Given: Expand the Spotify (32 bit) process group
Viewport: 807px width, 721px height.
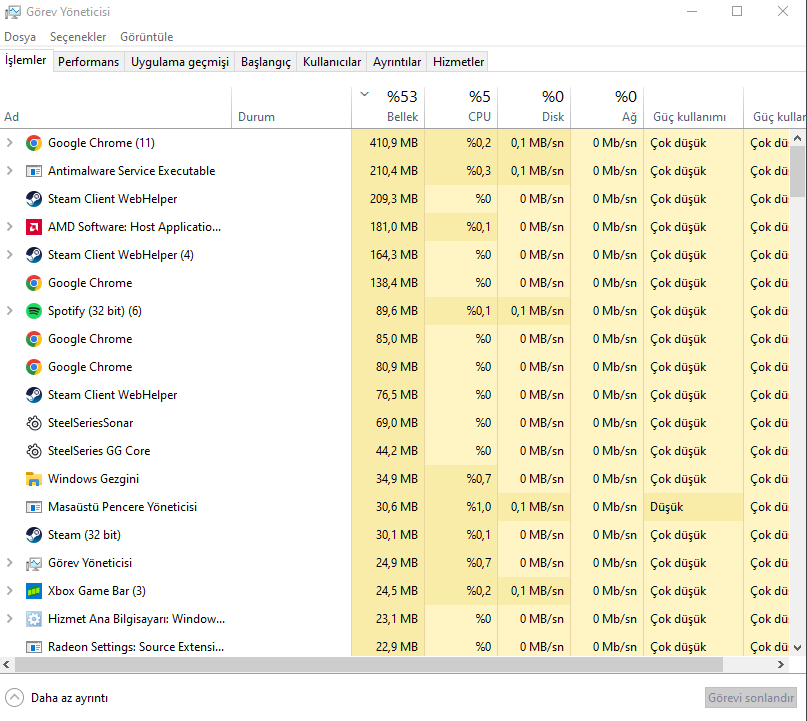Looking at the screenshot, I should (10, 311).
